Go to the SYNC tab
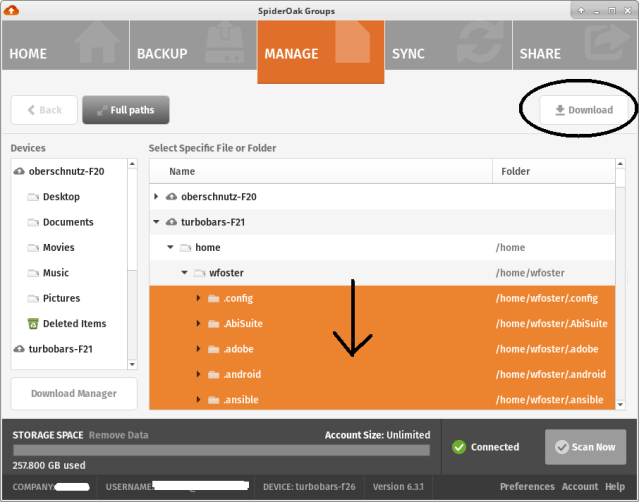Screen dimensions: 639x502 (x=447, y=53)
